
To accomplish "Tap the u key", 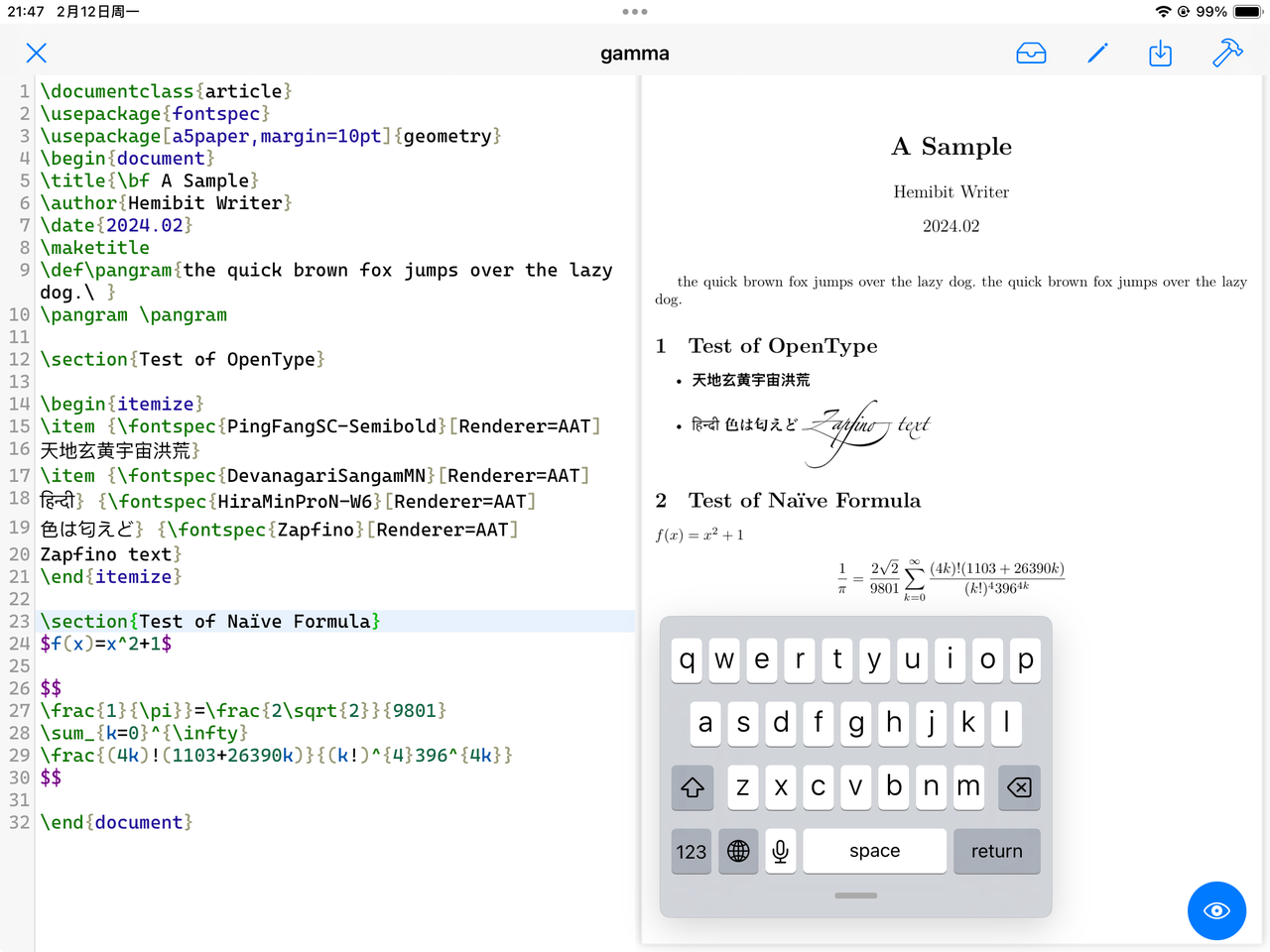I will click(x=913, y=659).
